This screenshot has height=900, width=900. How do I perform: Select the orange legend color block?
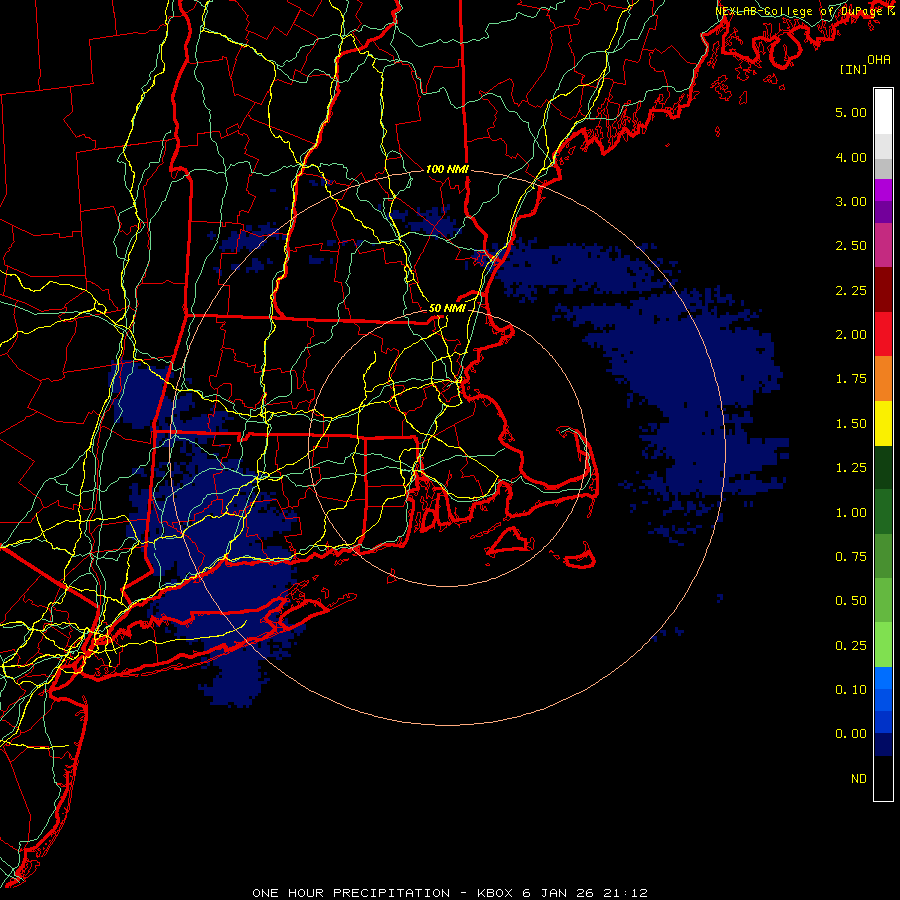(x=883, y=379)
